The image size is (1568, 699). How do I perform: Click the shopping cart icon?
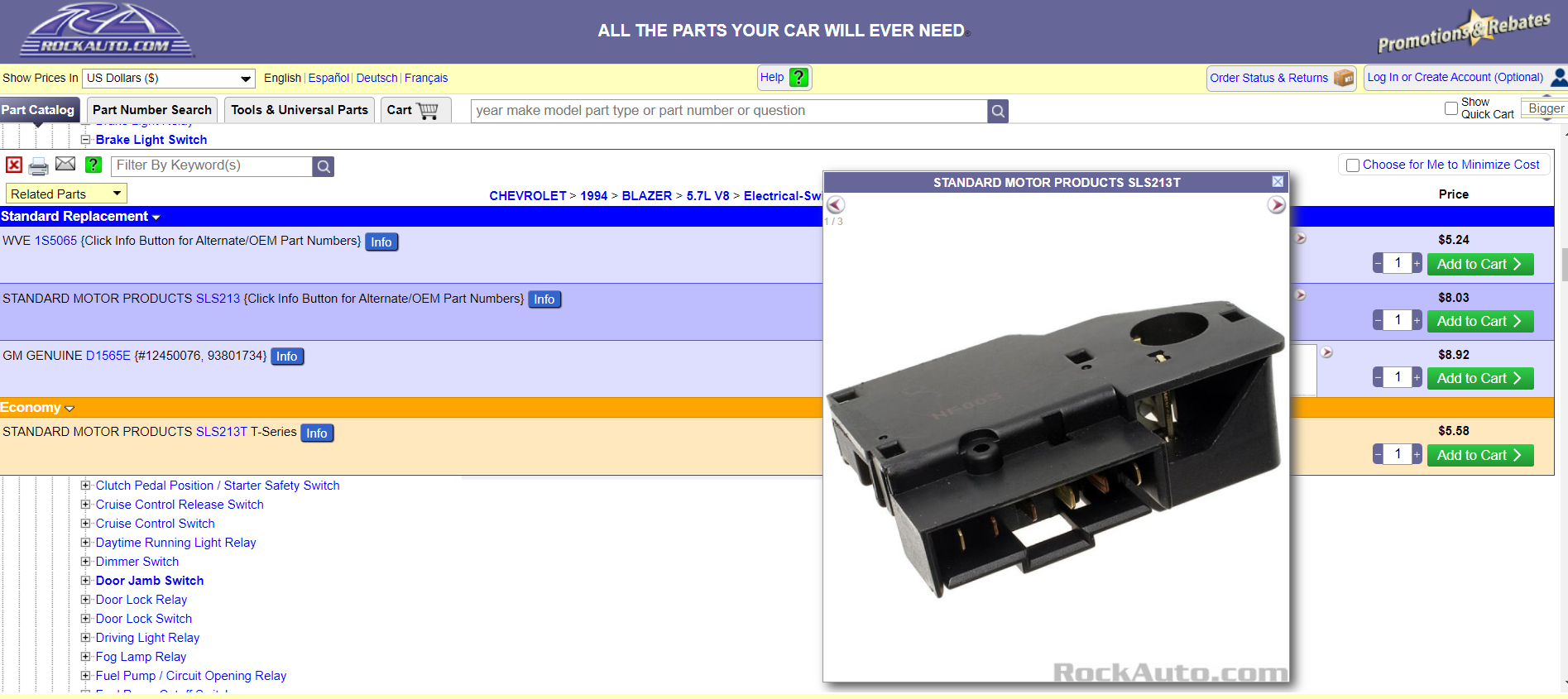(x=428, y=110)
